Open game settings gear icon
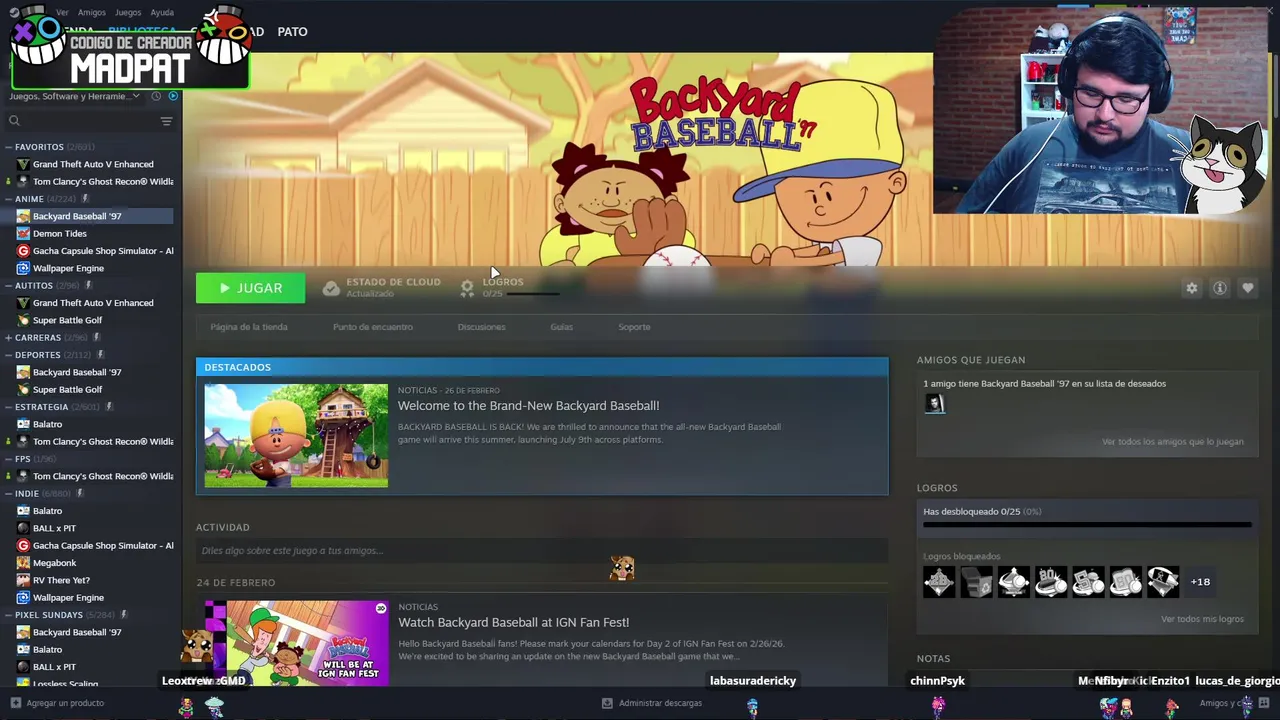Image resolution: width=1280 pixels, height=720 pixels. 1191,288
